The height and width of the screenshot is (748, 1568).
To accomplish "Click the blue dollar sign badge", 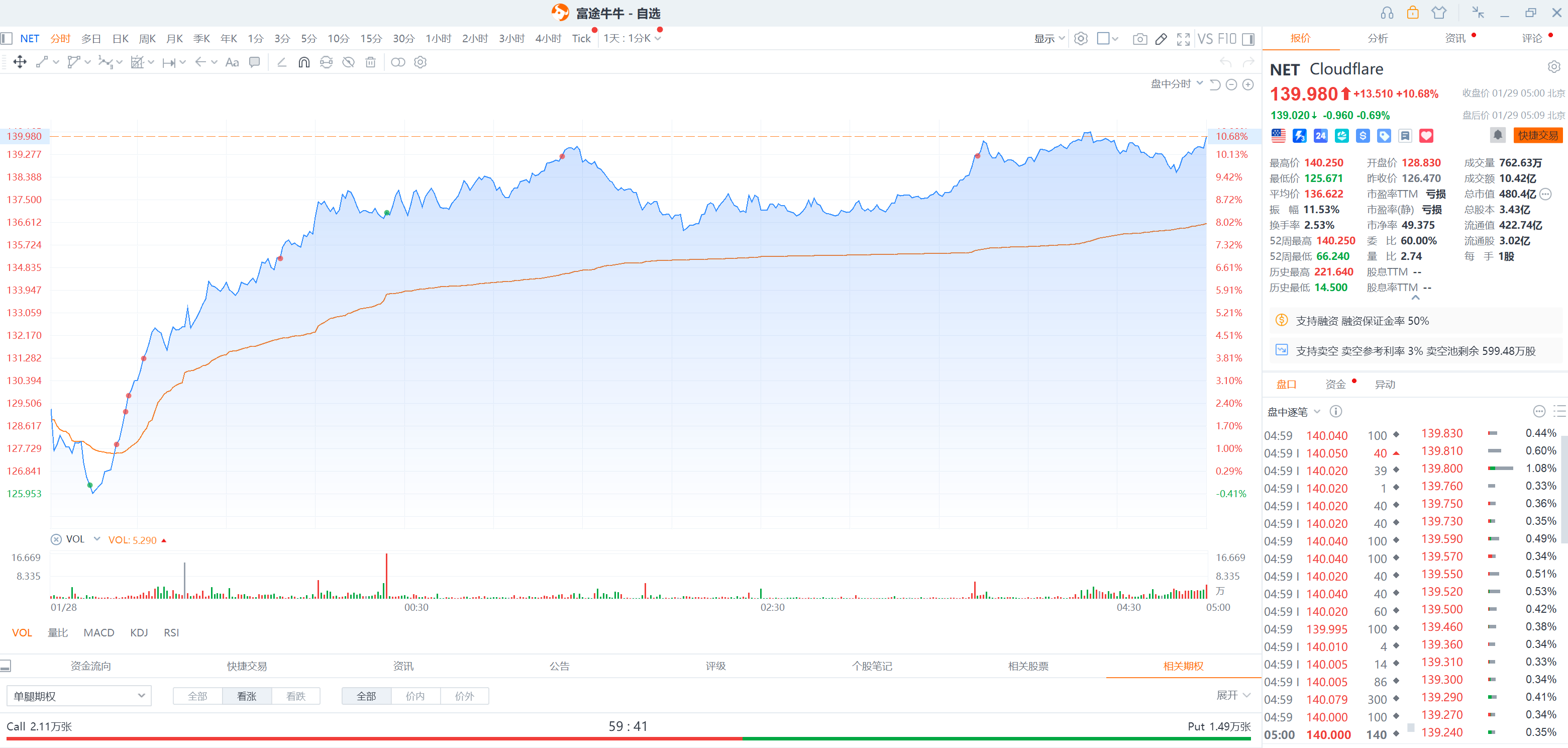I will coord(1363,136).
